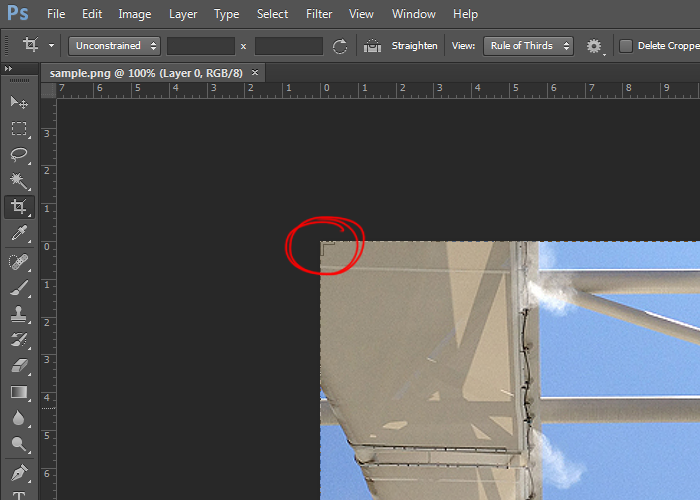Select the Move tool
This screenshot has width=700, height=500.
(19, 103)
